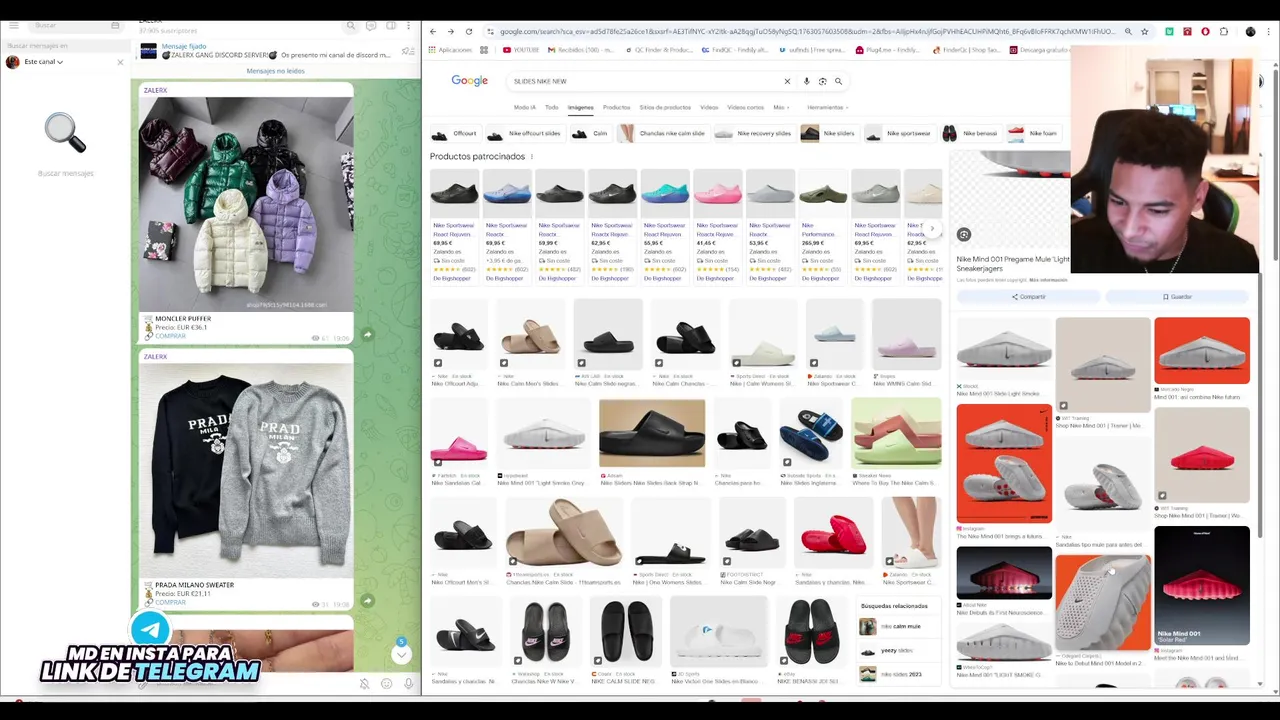The width and height of the screenshot is (1280, 720).
Task: Open the Google zoom magnifier in address bar
Action: tap(1128, 32)
